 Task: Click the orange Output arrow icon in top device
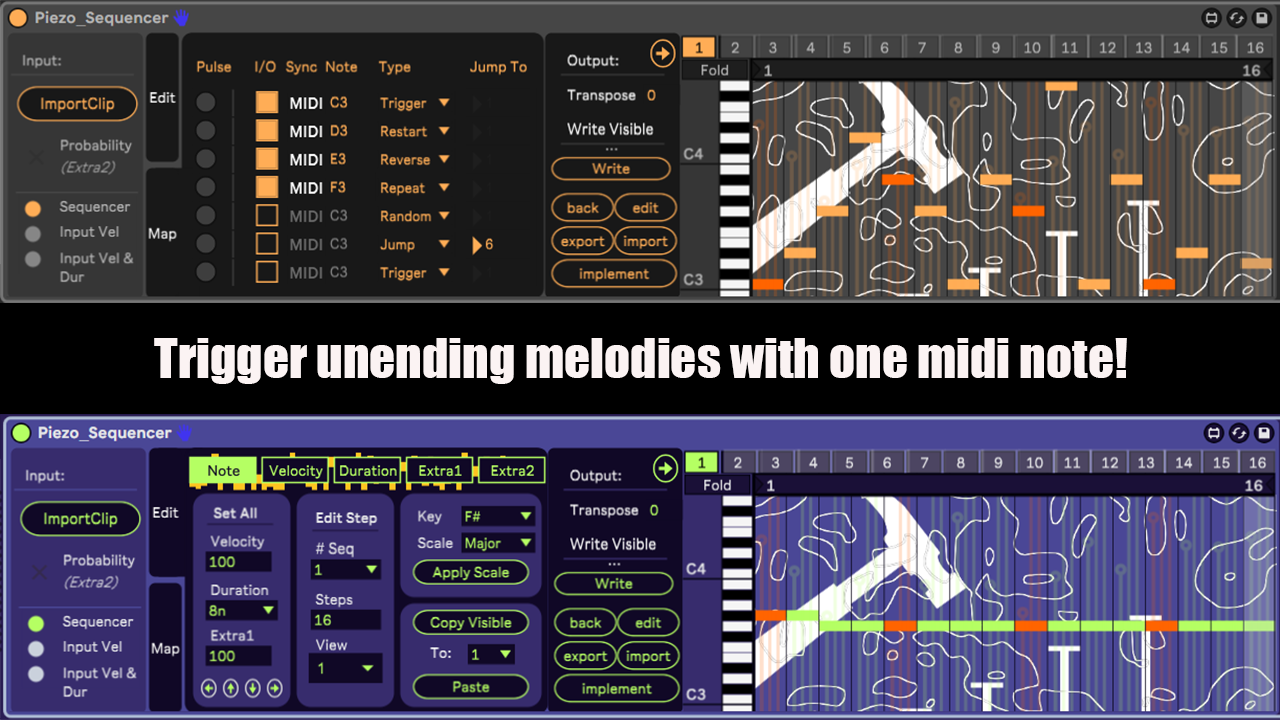[662, 54]
